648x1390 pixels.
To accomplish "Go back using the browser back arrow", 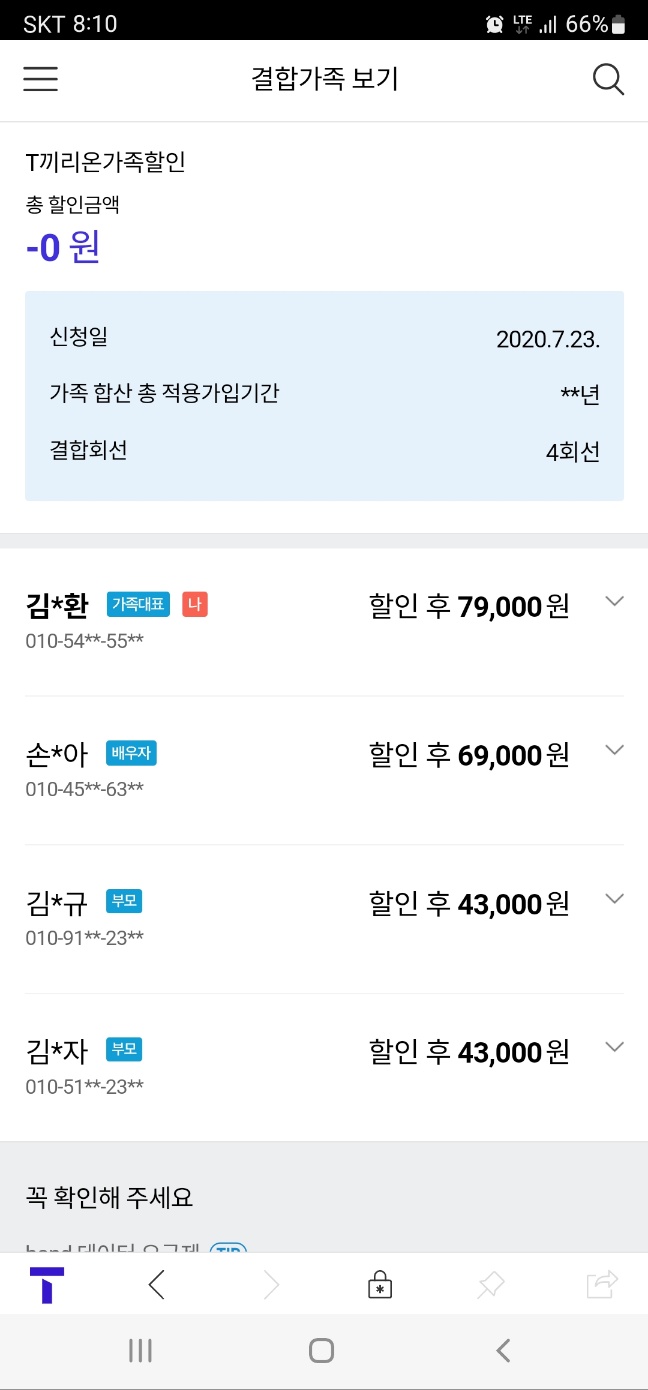I will point(156,1285).
